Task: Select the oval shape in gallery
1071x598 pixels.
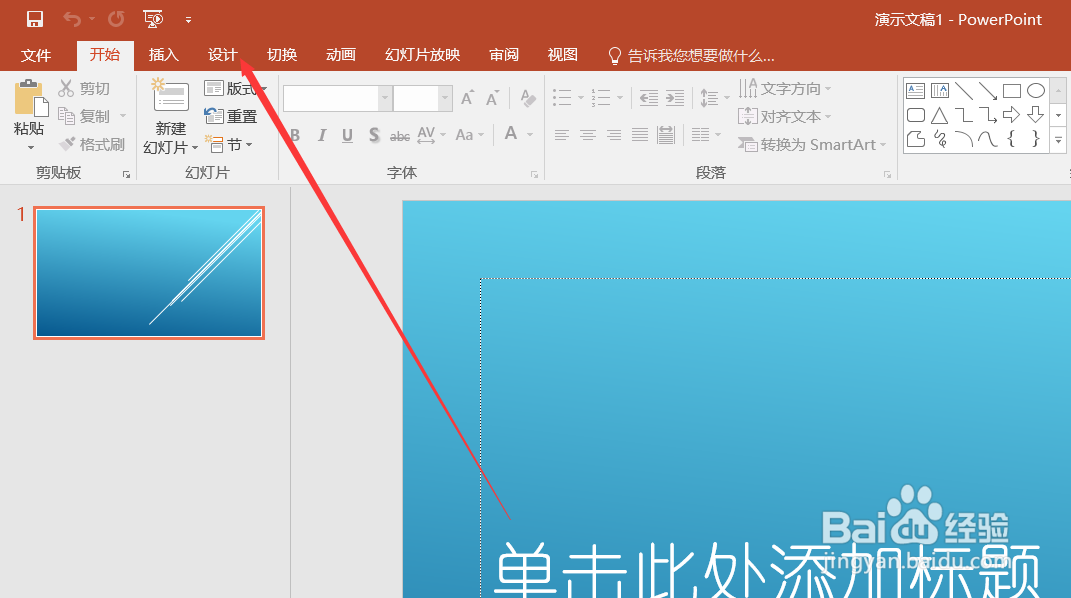Action: (1035, 90)
